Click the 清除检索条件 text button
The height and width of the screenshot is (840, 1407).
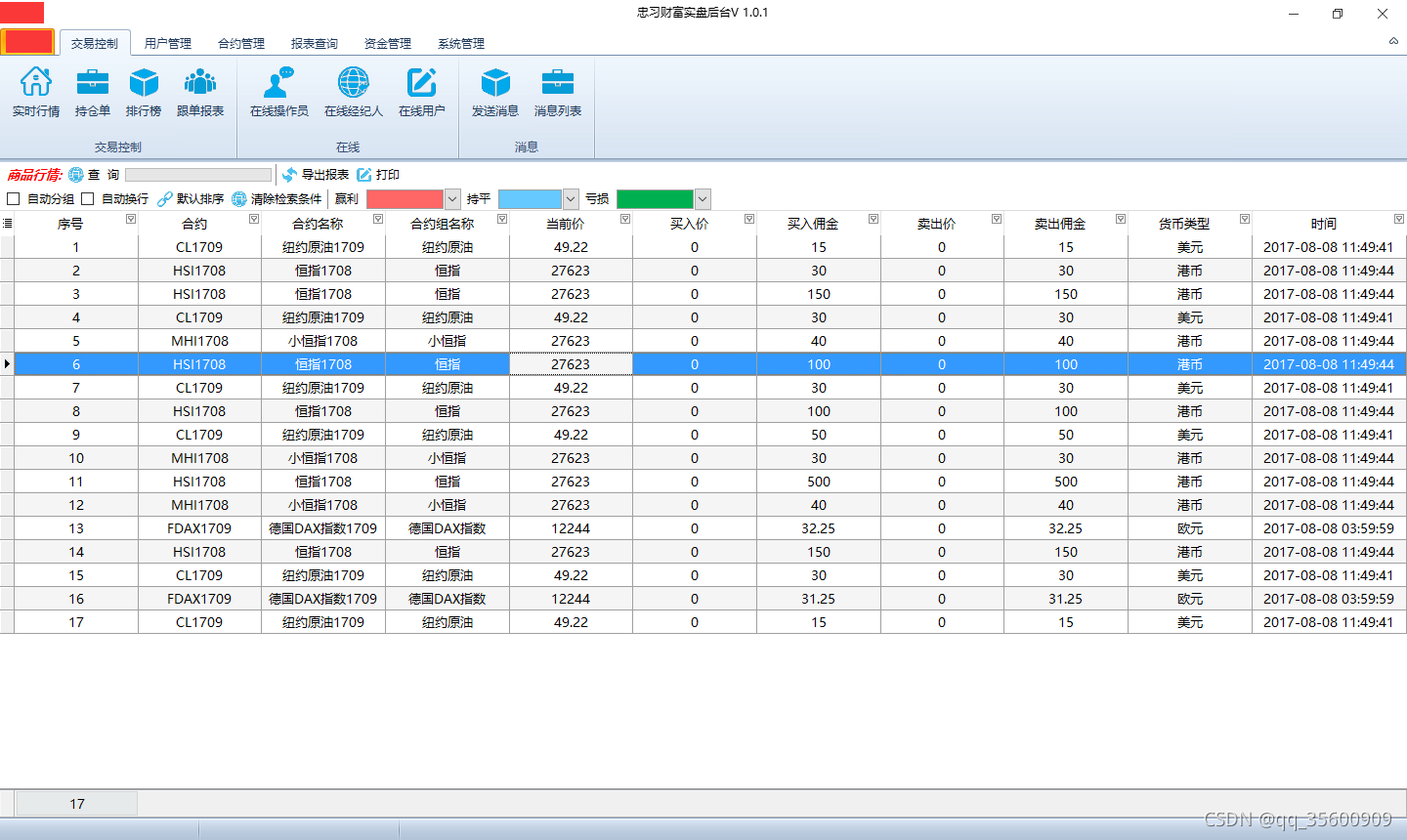tap(286, 199)
